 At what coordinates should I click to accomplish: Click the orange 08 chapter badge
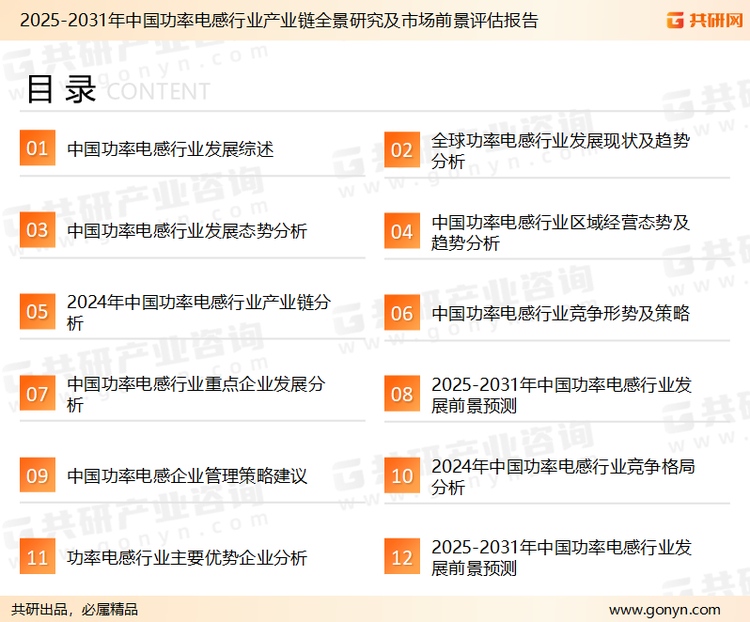[402, 394]
